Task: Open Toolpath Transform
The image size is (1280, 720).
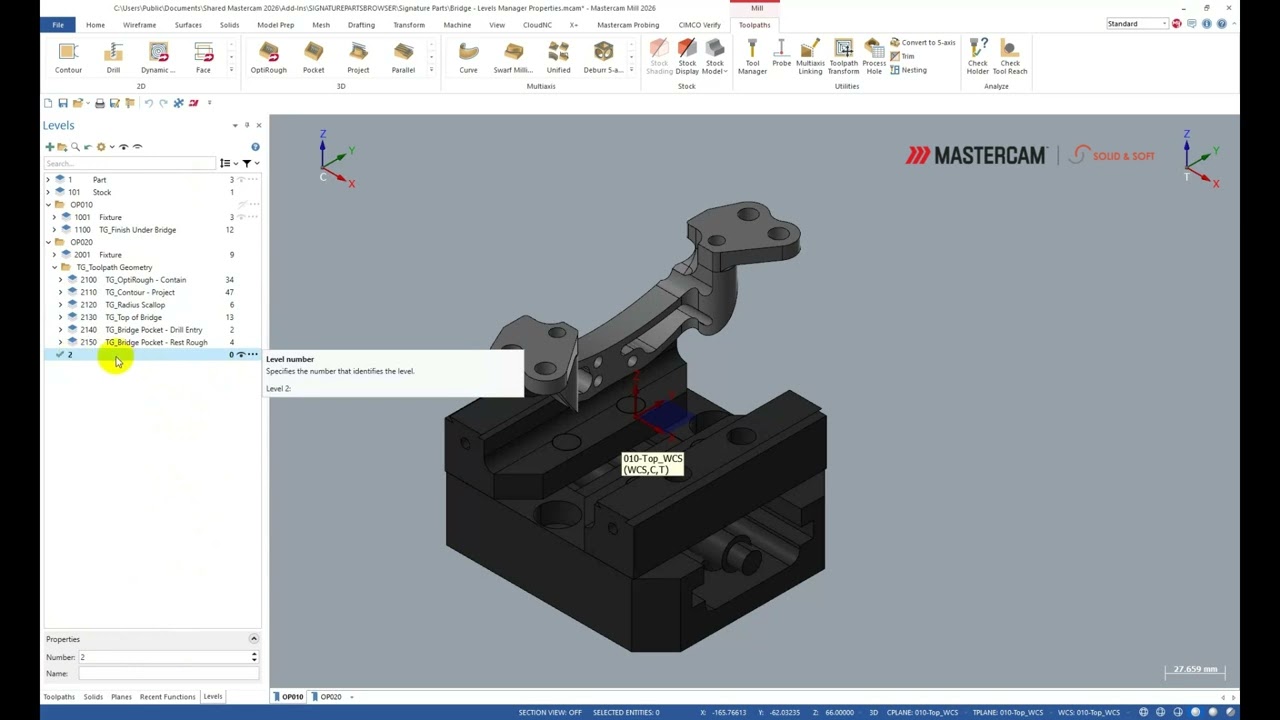Action: 843,58
